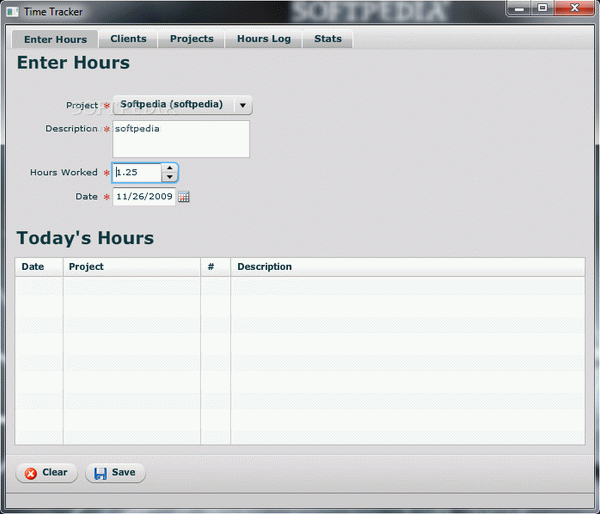
Task: Go to the Stats tab
Action: point(327,39)
